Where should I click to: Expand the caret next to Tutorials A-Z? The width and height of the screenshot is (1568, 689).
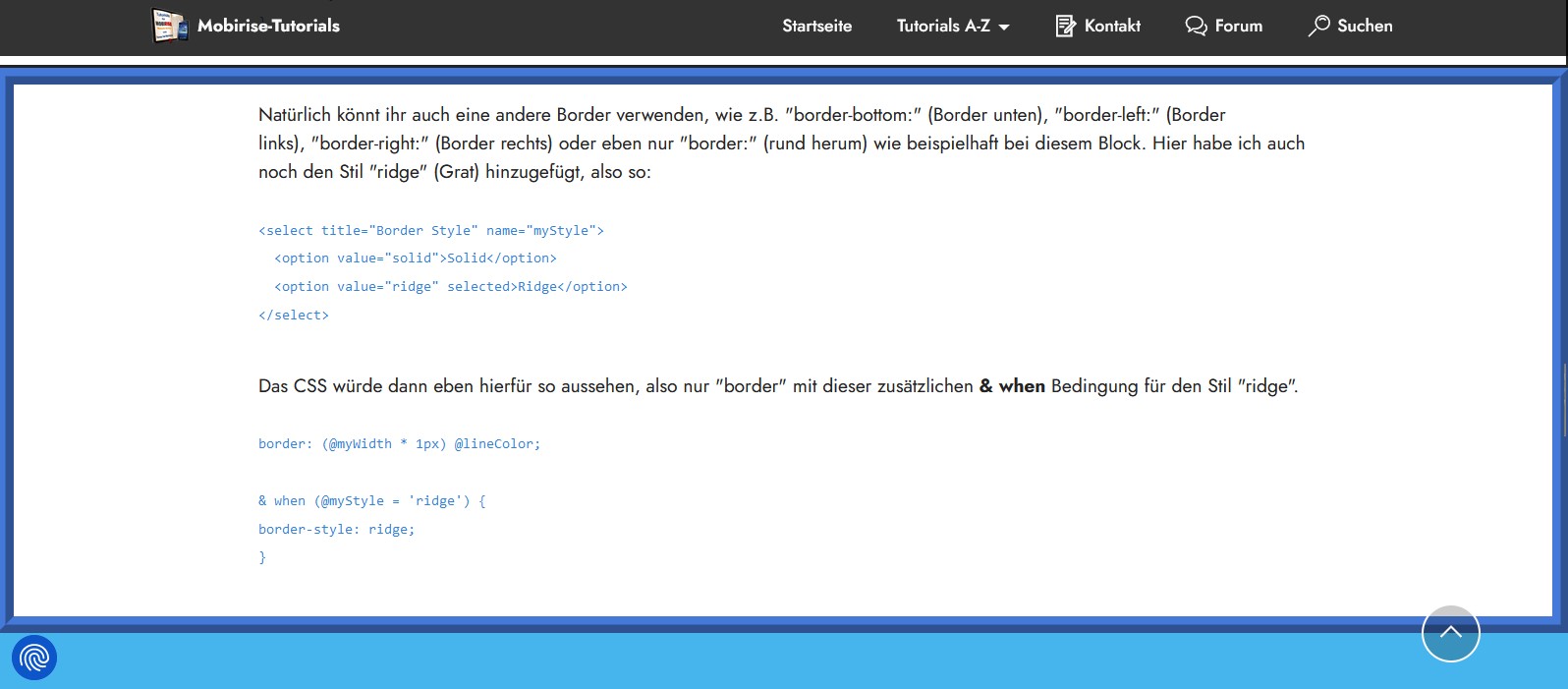click(1004, 28)
